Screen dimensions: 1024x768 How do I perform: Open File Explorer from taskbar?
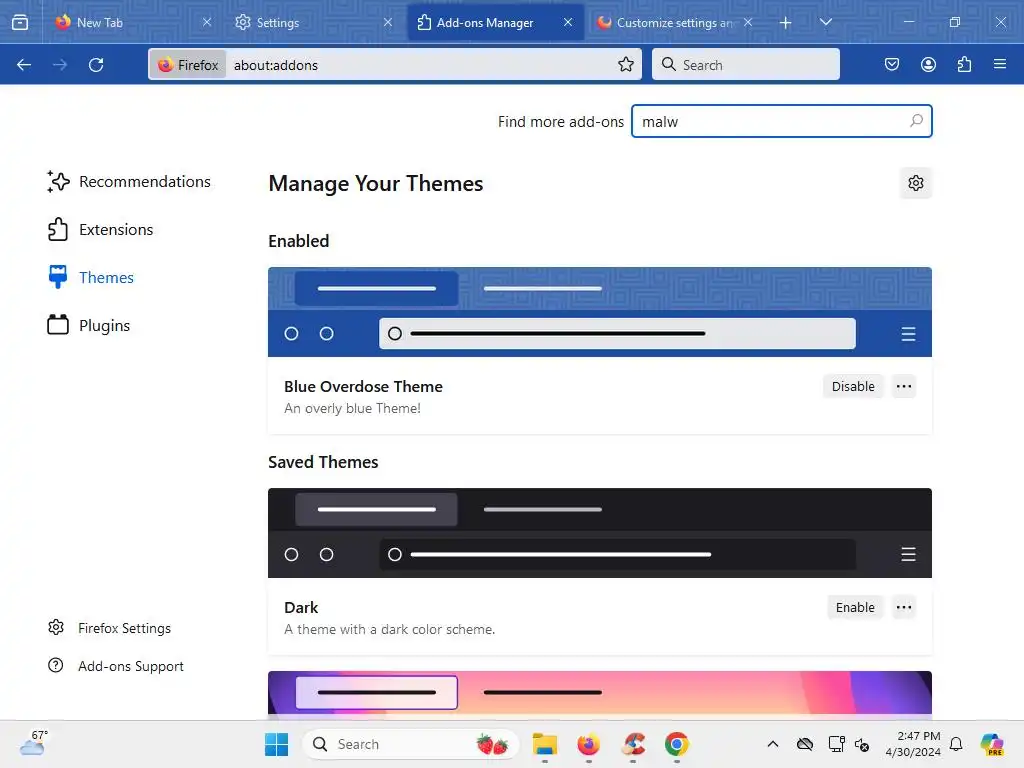[545, 744]
